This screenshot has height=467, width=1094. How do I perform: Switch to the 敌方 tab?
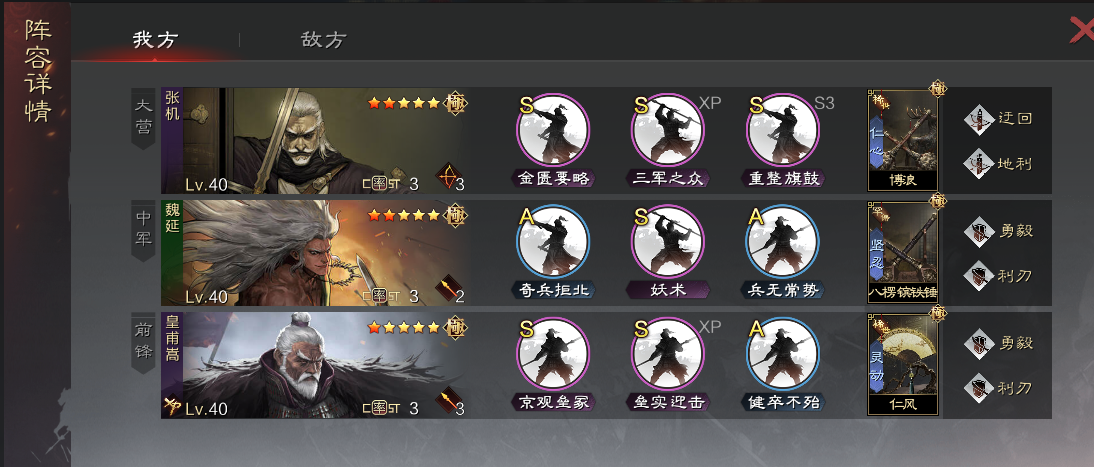[323, 40]
